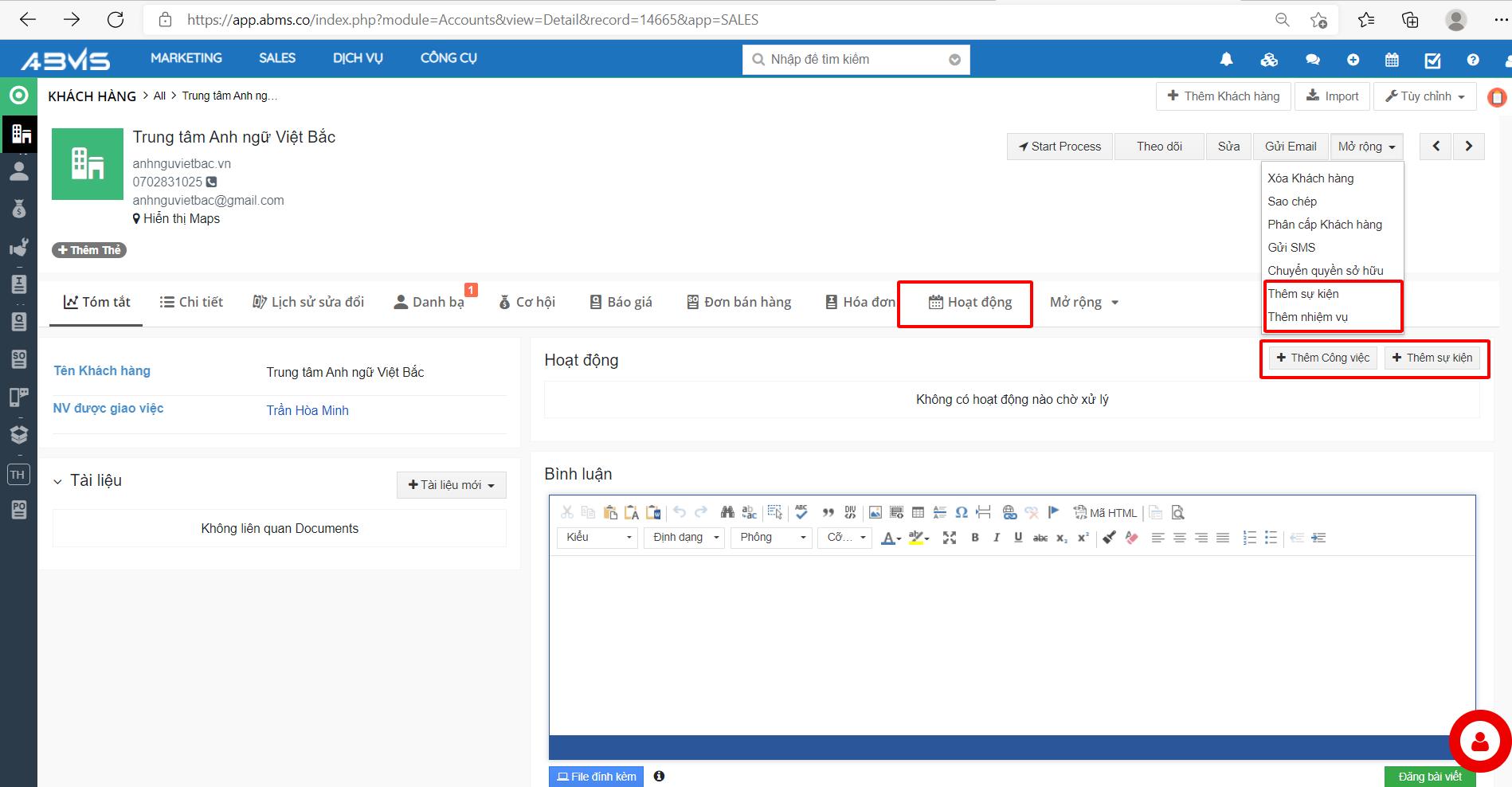This screenshot has height=787, width=1512.
Task: Insert special character (Omega) in editor
Action: click(x=962, y=513)
